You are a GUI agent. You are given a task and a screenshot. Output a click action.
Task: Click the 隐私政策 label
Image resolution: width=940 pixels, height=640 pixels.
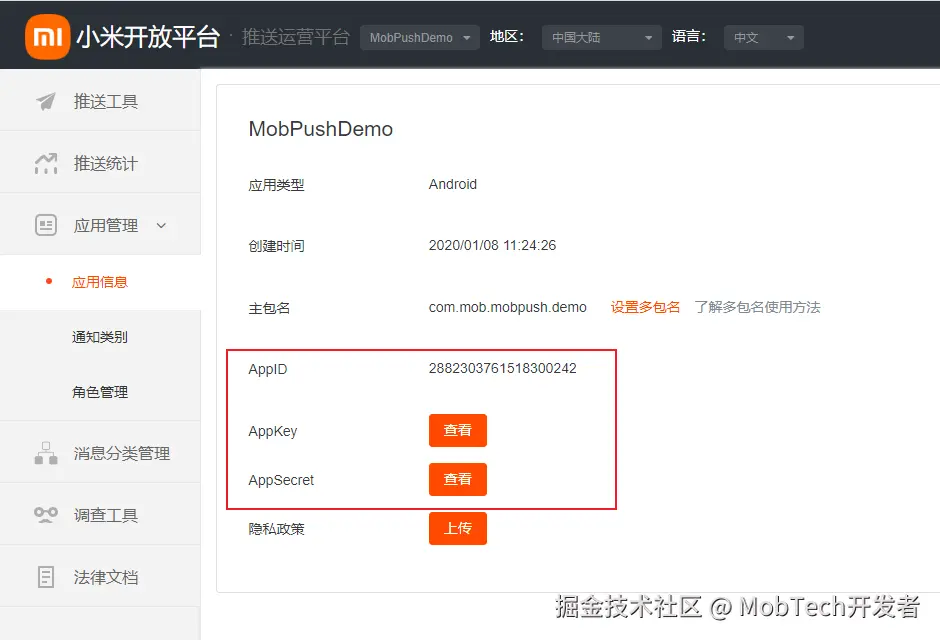[276, 529]
